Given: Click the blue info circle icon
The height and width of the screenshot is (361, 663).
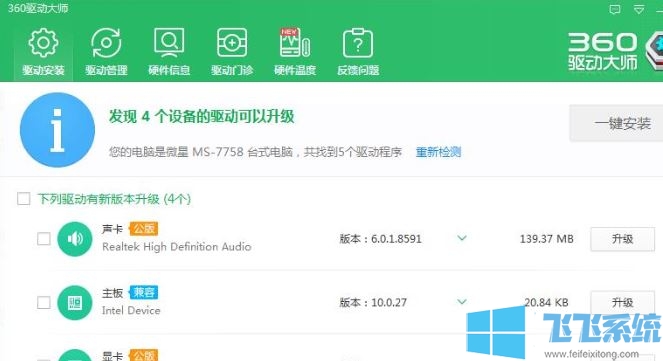Looking at the screenshot, I should (x=58, y=130).
